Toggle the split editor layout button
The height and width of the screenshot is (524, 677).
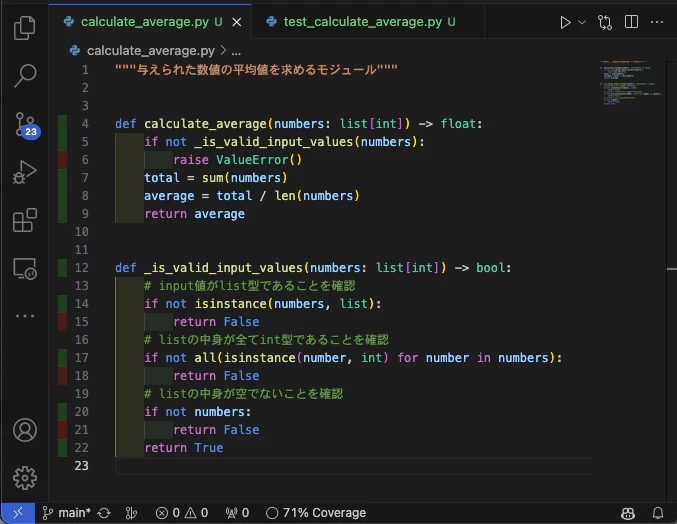point(631,22)
